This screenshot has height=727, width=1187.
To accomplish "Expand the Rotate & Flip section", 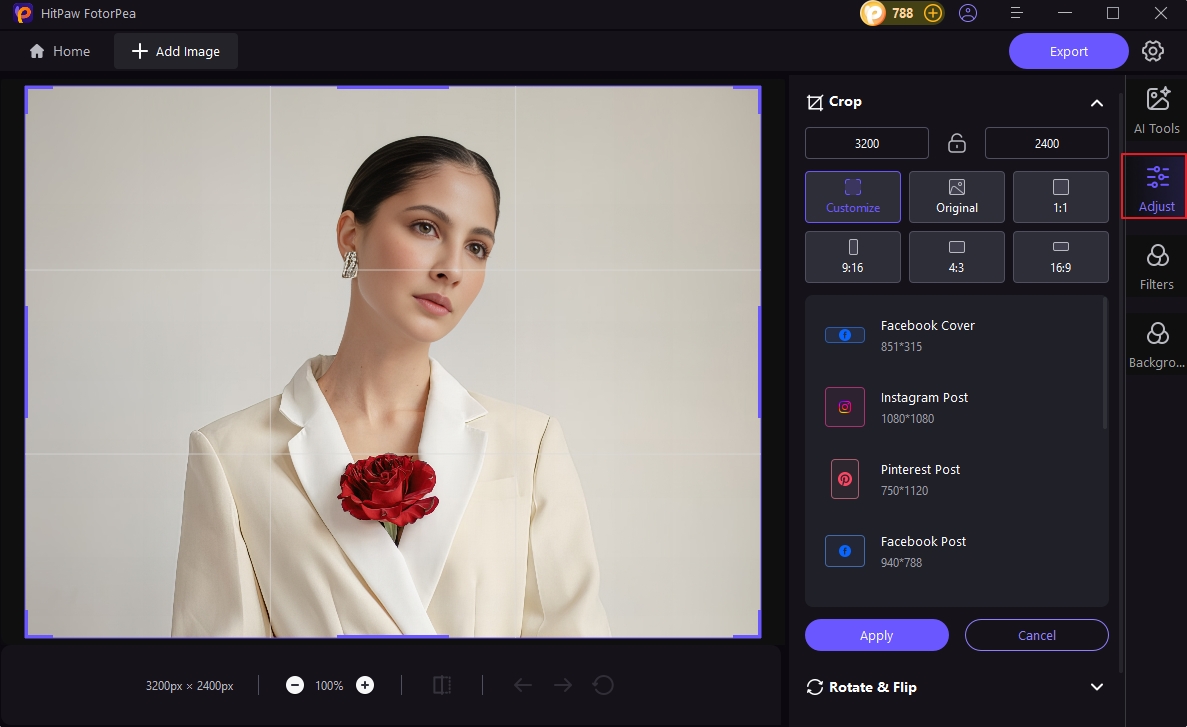I will tap(1096, 687).
